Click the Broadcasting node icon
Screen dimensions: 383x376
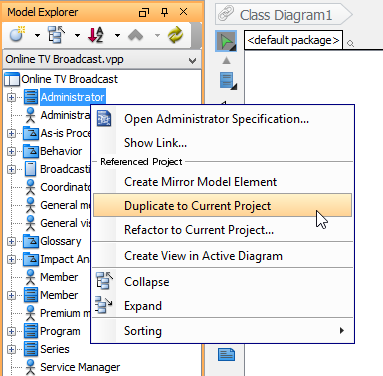[31, 169]
